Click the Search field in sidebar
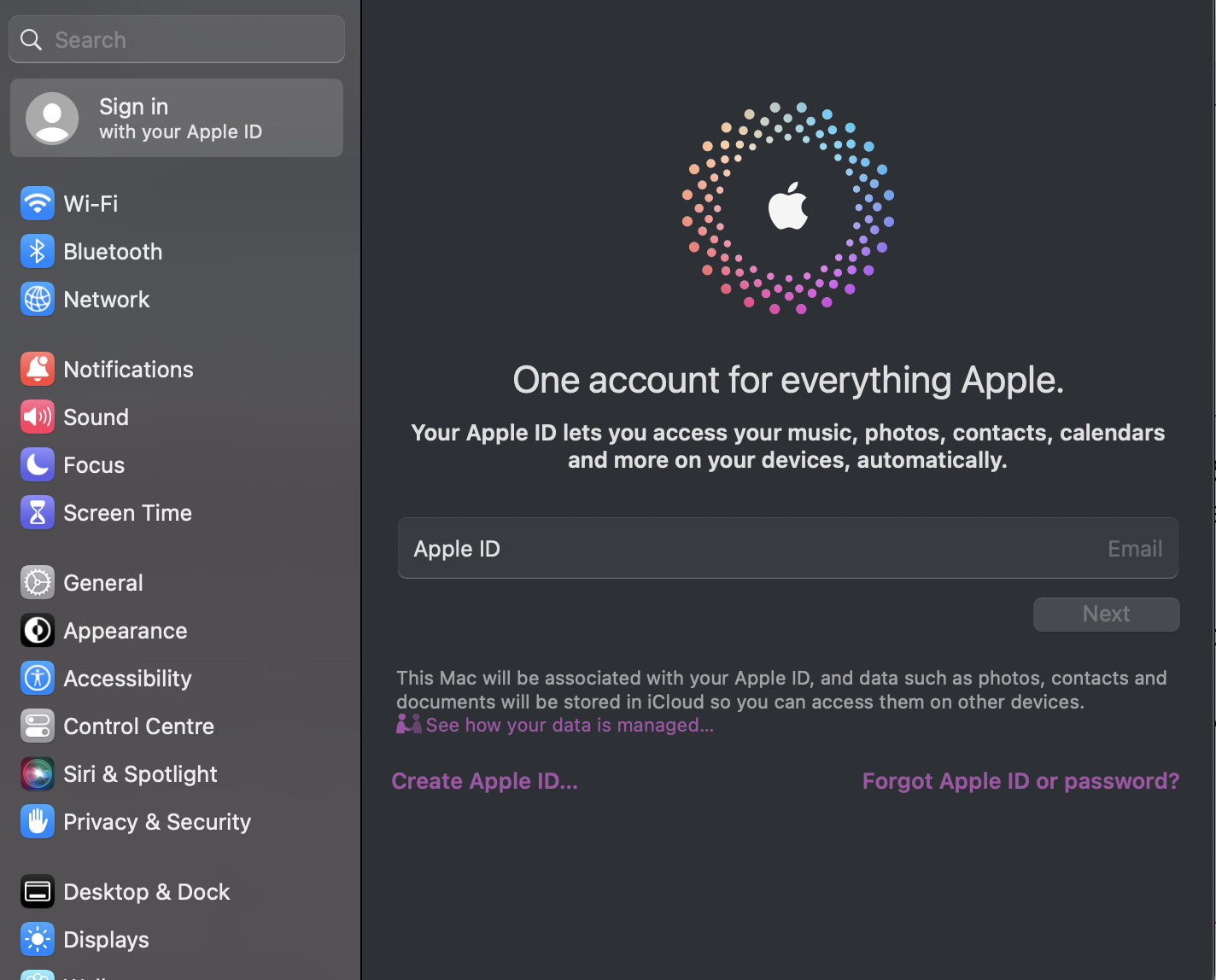The height and width of the screenshot is (980, 1216). point(177,39)
